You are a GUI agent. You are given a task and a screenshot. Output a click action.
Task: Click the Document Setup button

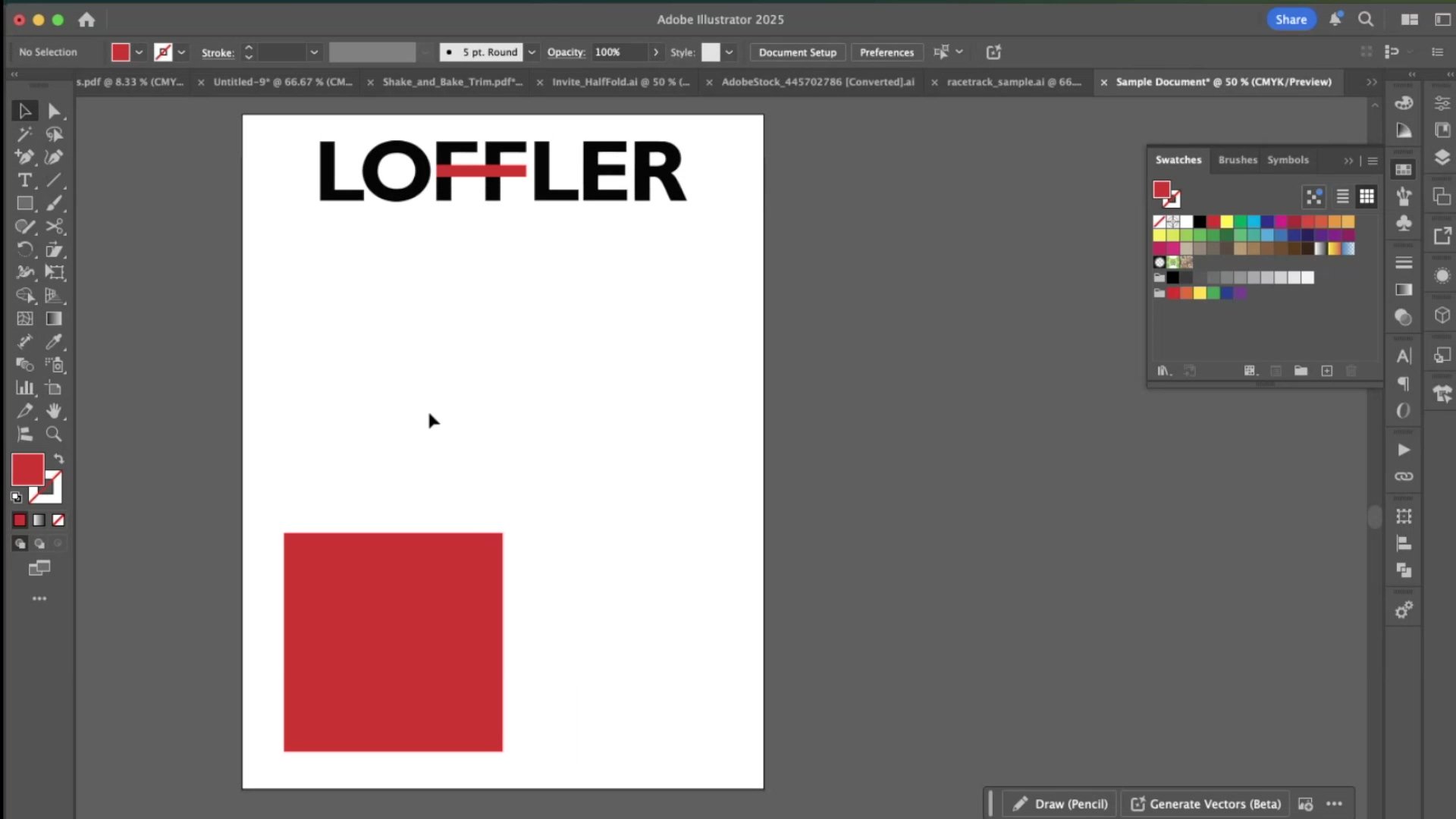point(797,52)
